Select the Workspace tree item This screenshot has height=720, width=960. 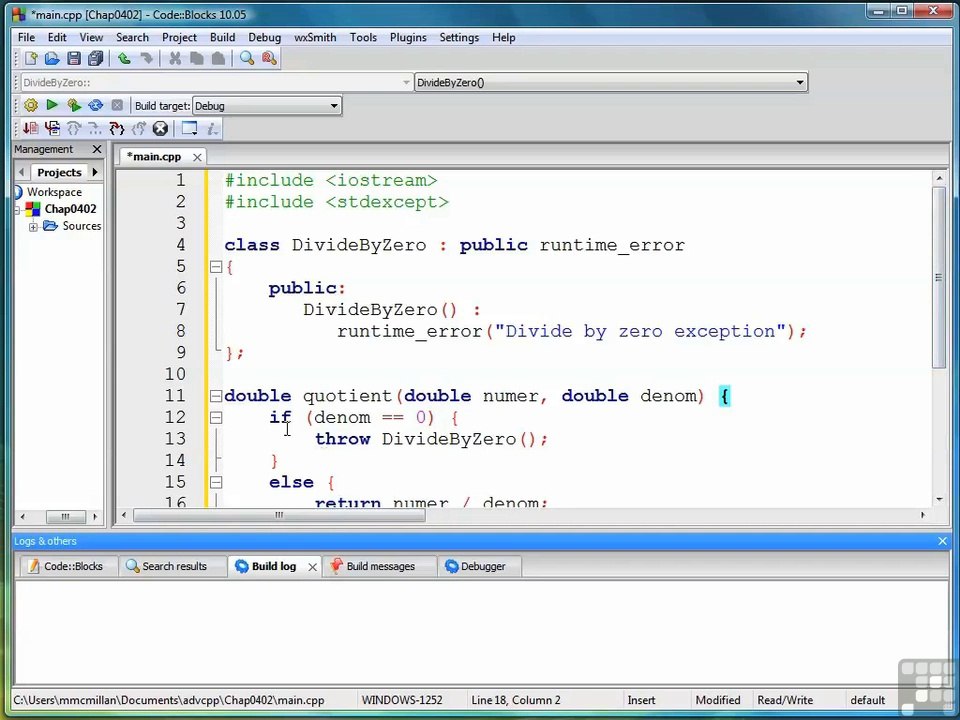pos(54,192)
